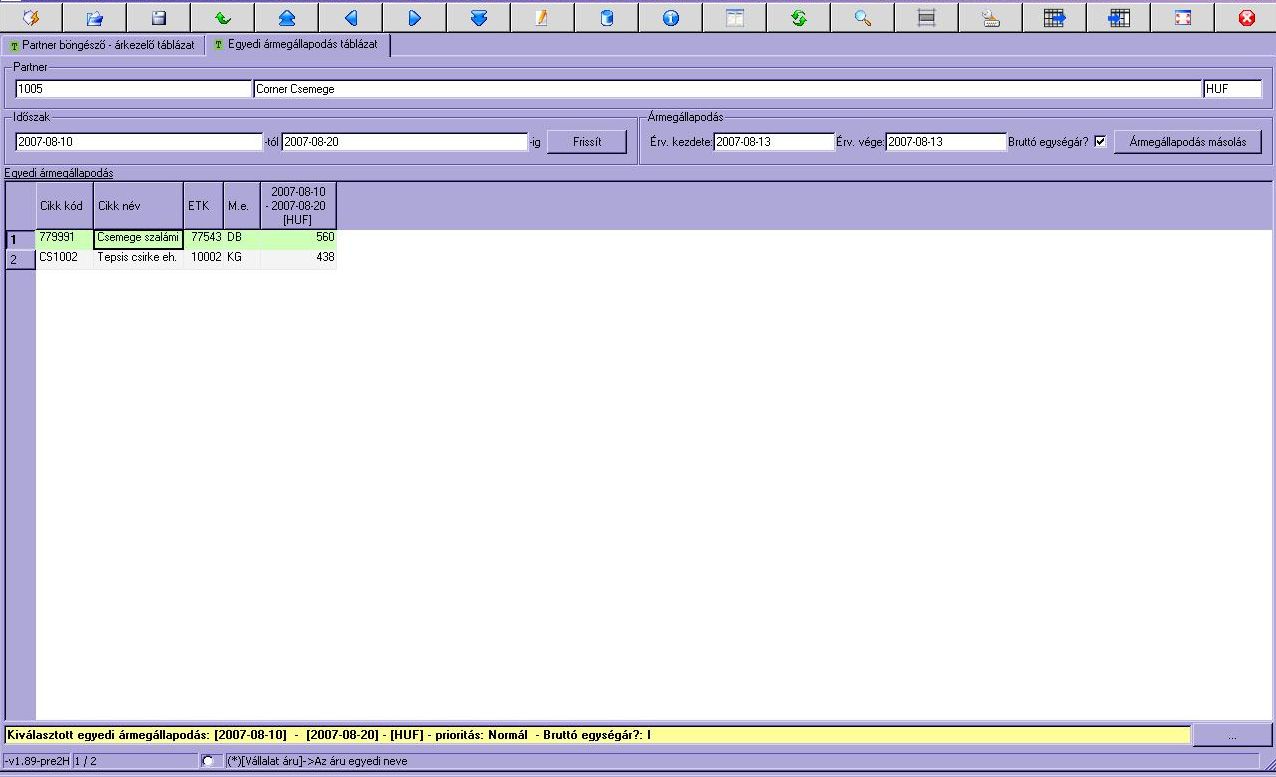Open search with the magnifying glass icon
The width and height of the screenshot is (1276, 777).
(x=862, y=18)
